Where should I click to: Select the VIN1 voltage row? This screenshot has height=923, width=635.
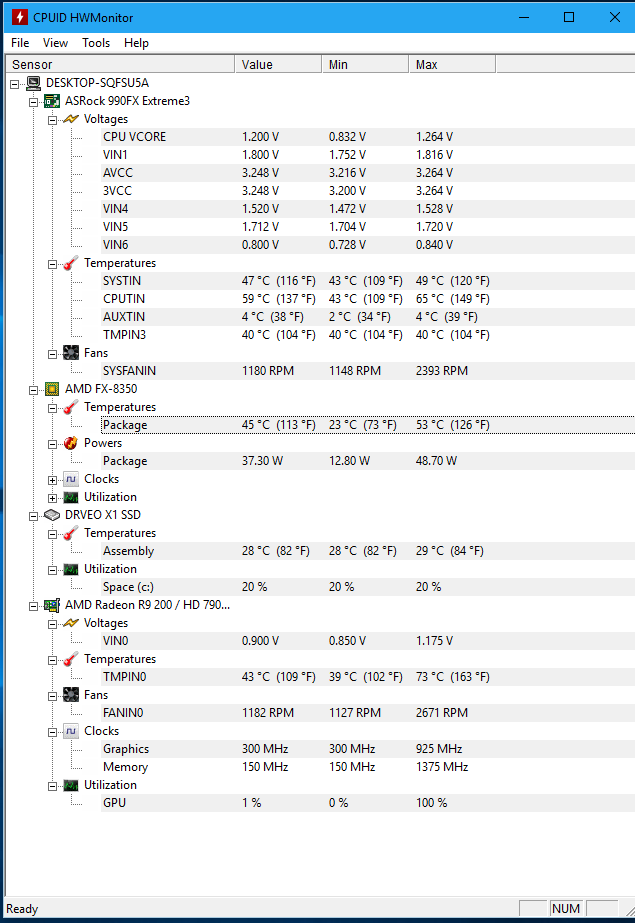pos(368,155)
